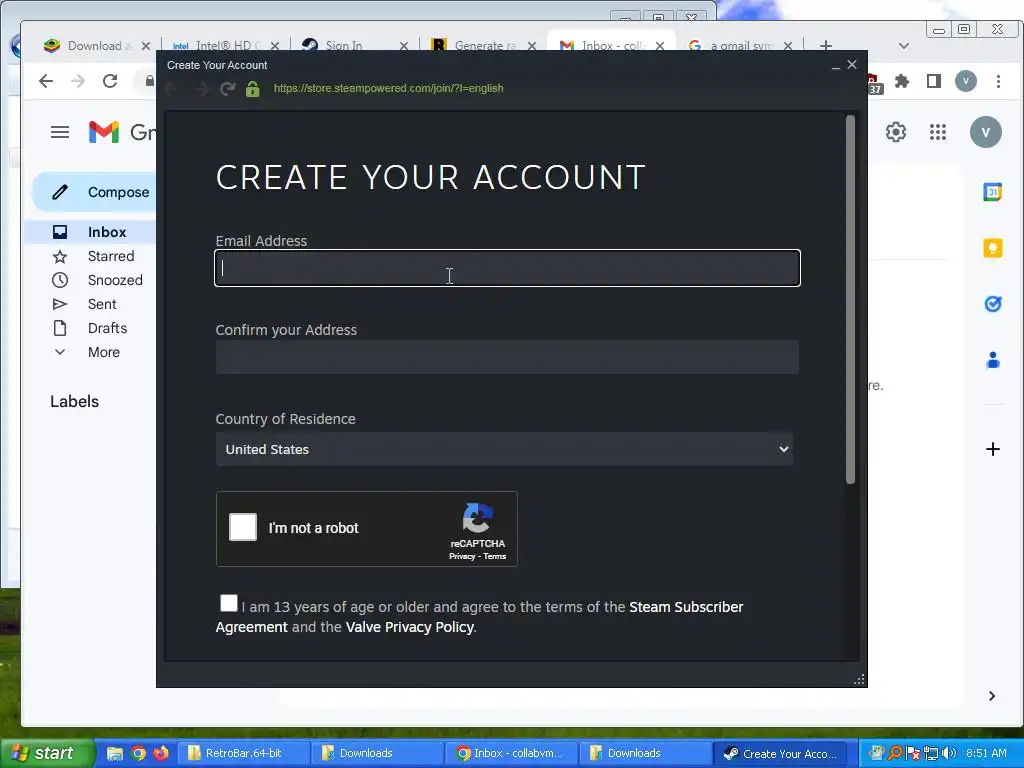Open the Chrome three-dot menu
This screenshot has width=1024, height=768.
point(998,81)
